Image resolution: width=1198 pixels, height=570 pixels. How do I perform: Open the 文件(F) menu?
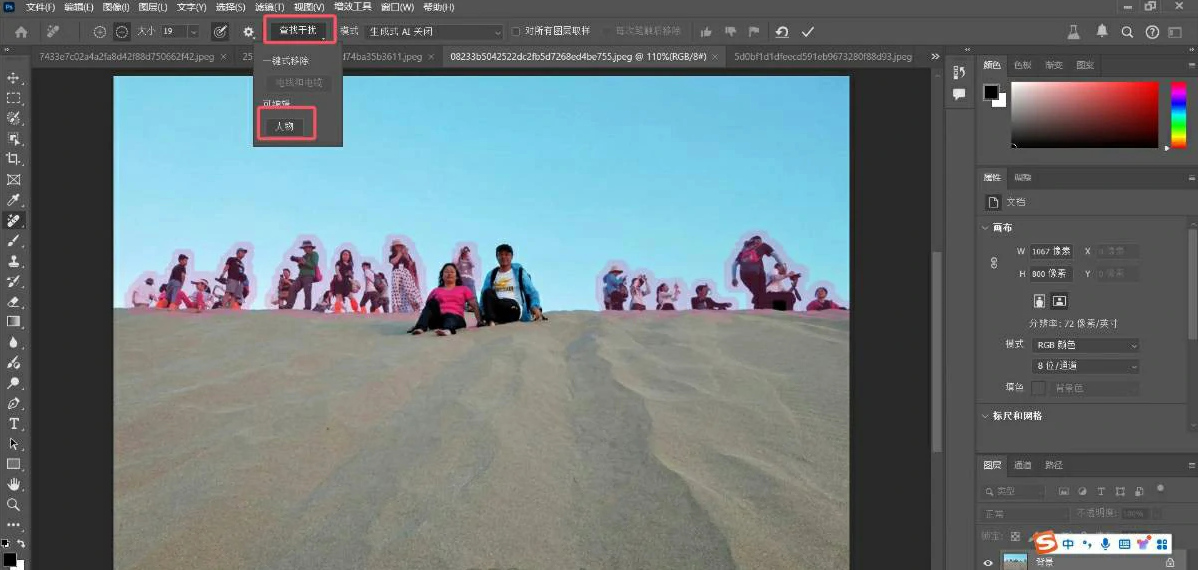tap(40, 7)
